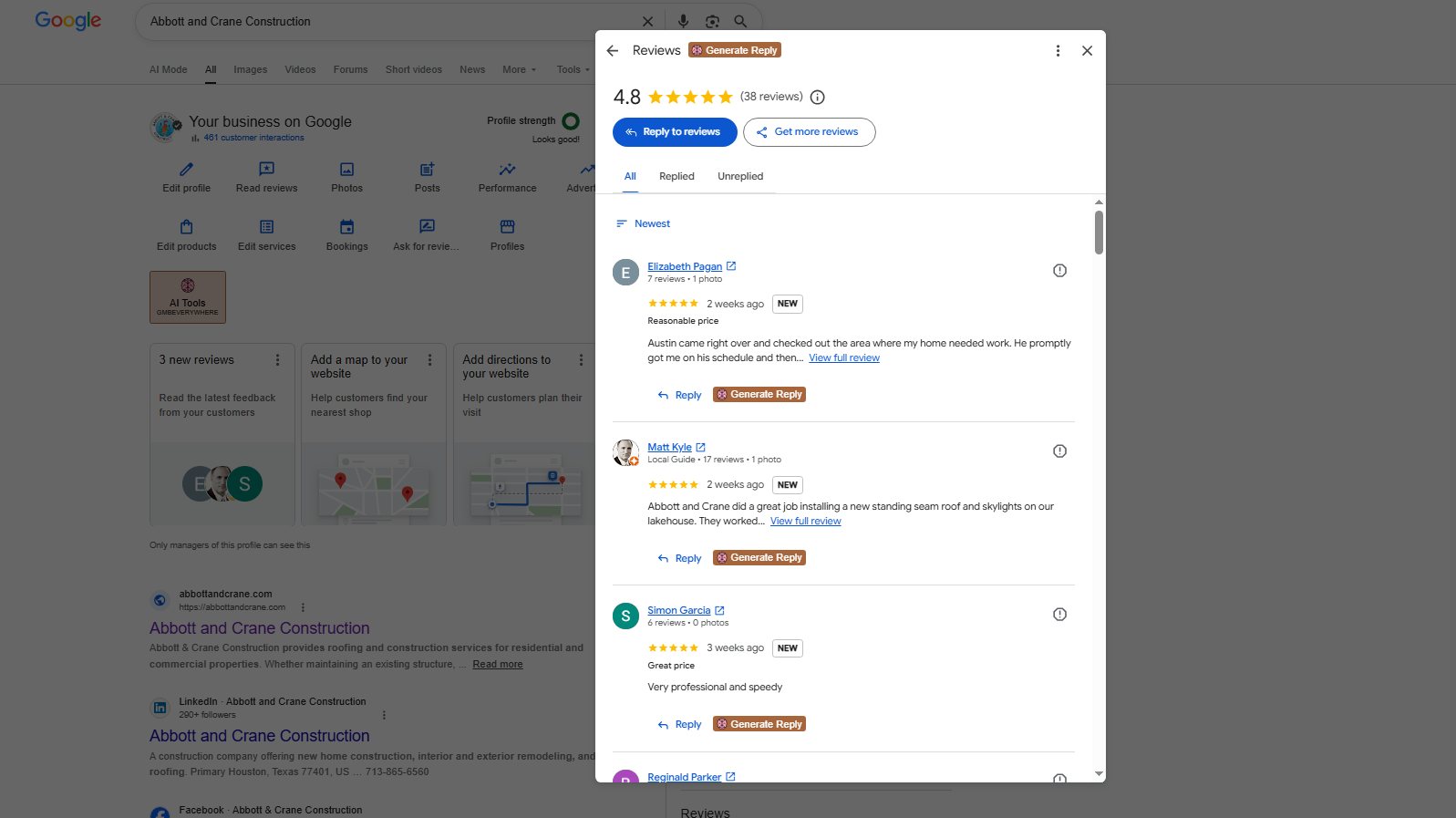Open the Bookings shortcut
Viewport: 1456px width, 818px height.
click(347, 234)
